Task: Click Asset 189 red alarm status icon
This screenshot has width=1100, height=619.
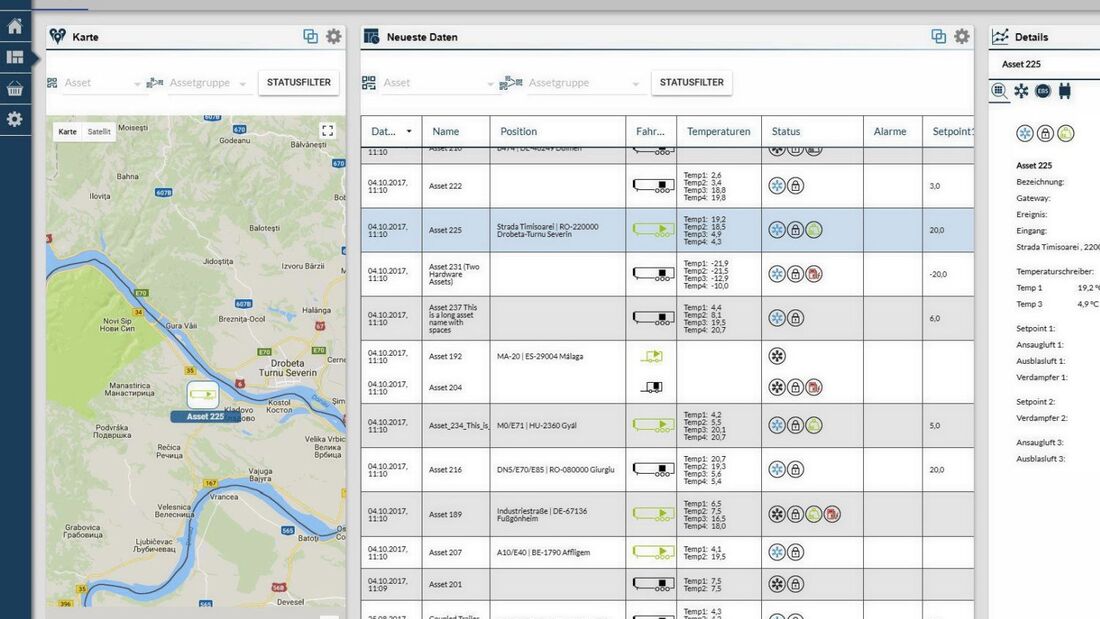Action: (832, 514)
